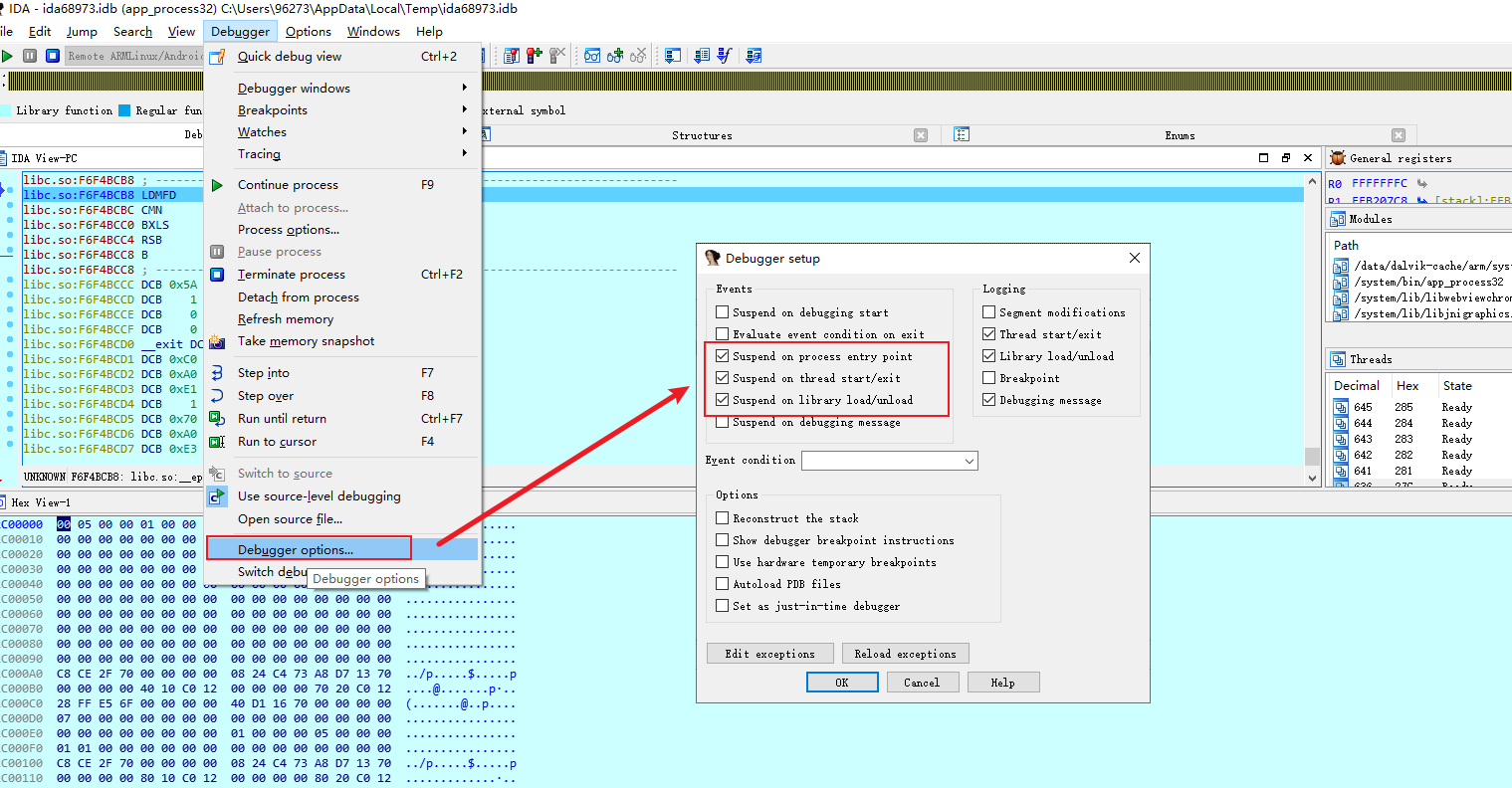Click the Edit exceptions button
Viewport: 1512px width, 788px height.
(x=770, y=654)
